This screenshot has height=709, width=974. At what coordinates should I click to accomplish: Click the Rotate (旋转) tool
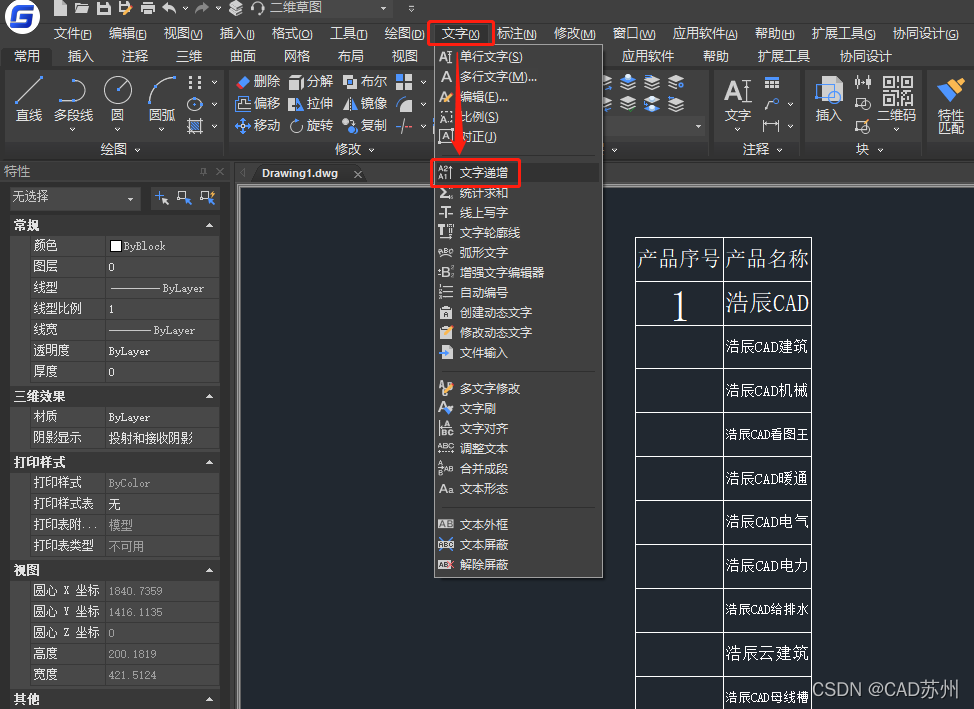click(311, 126)
